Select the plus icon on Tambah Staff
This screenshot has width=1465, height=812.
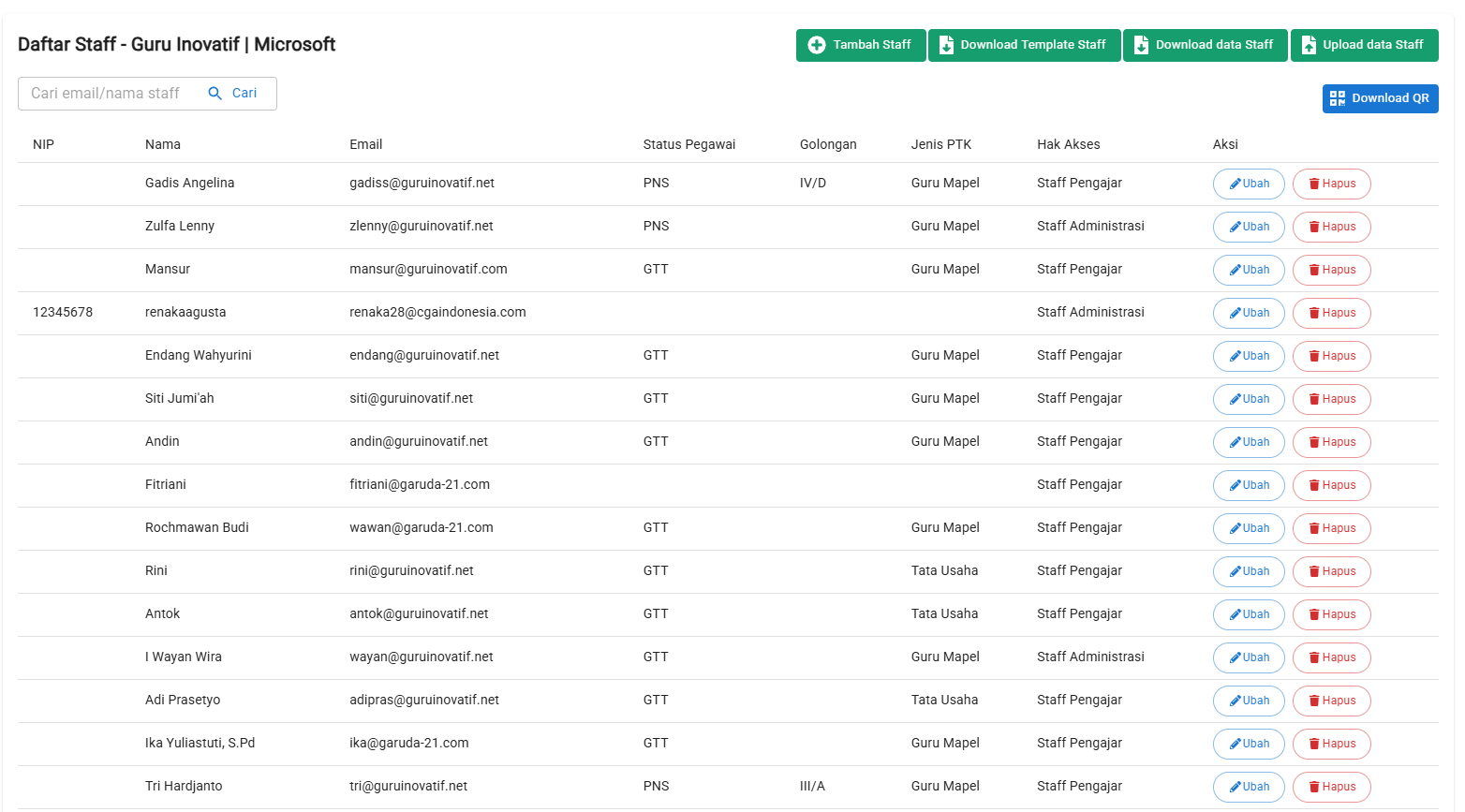(x=817, y=44)
